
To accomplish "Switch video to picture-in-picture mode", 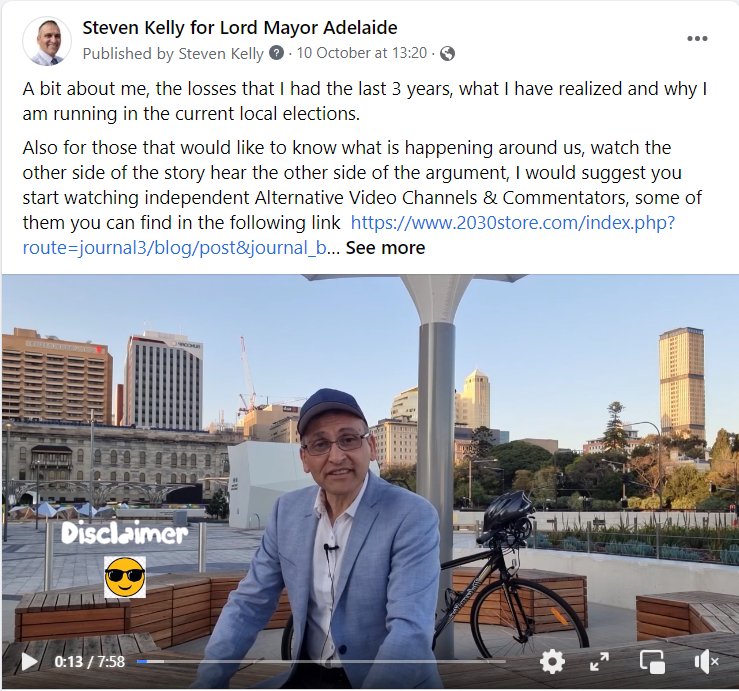I will coord(652,662).
